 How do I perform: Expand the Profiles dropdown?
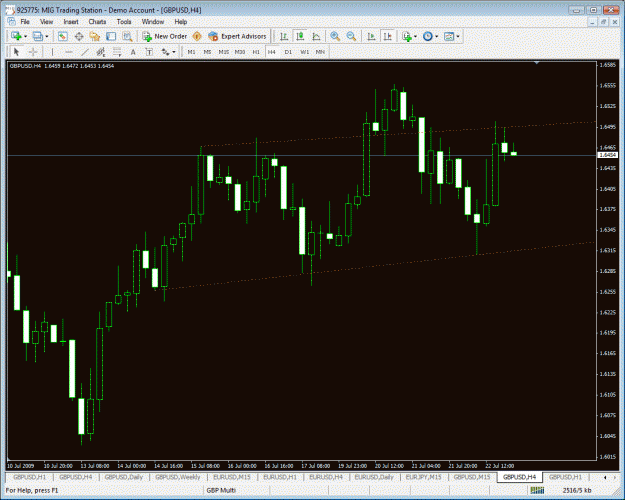tap(47, 37)
